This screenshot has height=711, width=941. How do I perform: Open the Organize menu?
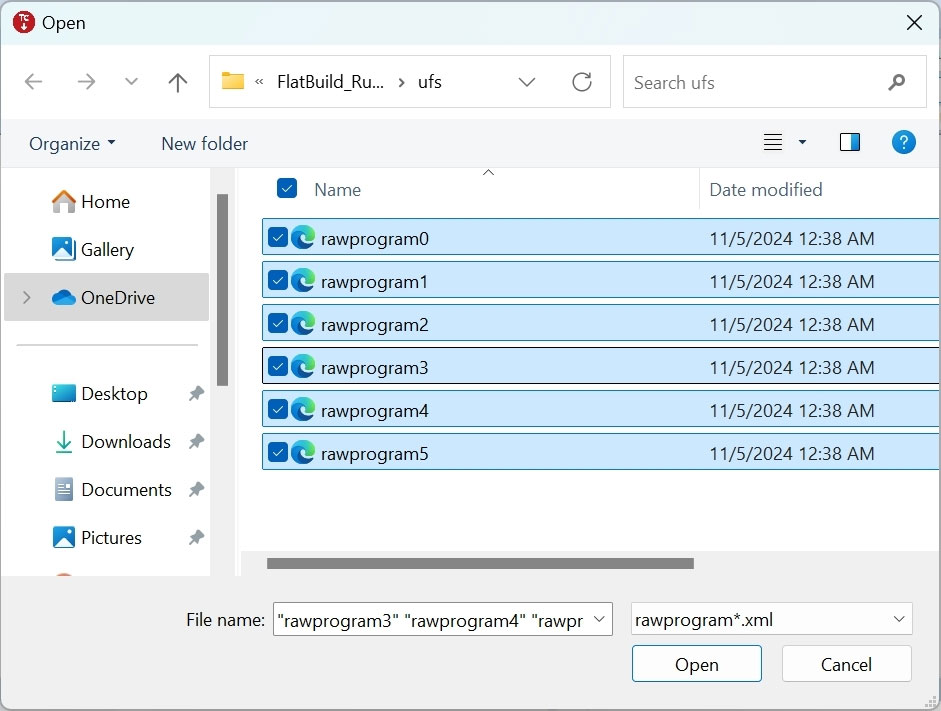pyautogui.click(x=72, y=144)
